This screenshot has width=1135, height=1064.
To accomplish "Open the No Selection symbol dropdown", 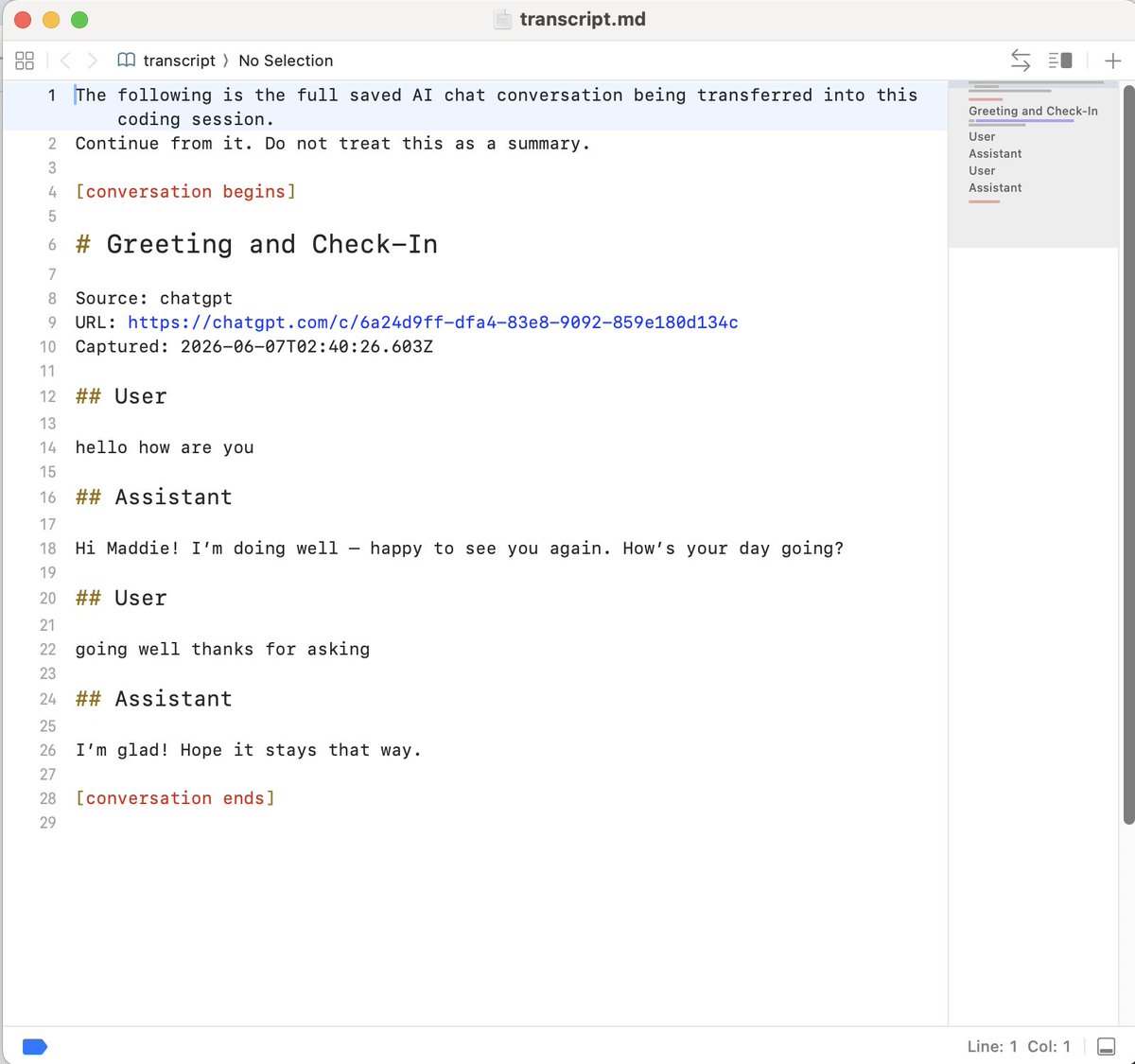I will pos(286,61).
